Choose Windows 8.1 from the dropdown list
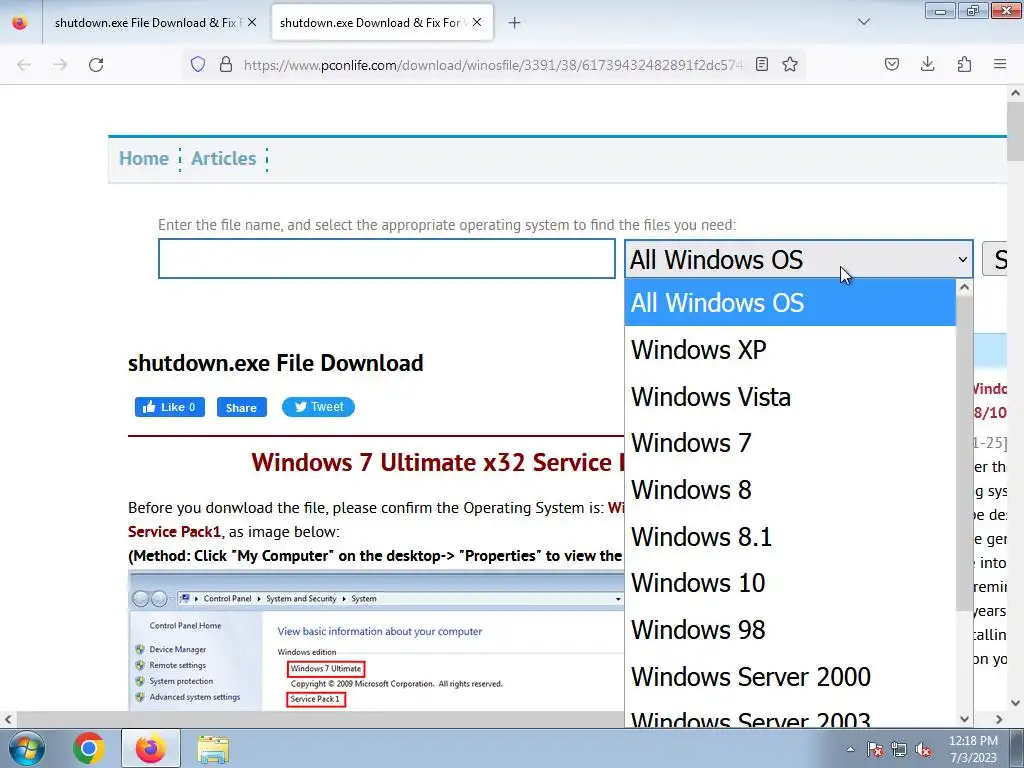 point(790,537)
